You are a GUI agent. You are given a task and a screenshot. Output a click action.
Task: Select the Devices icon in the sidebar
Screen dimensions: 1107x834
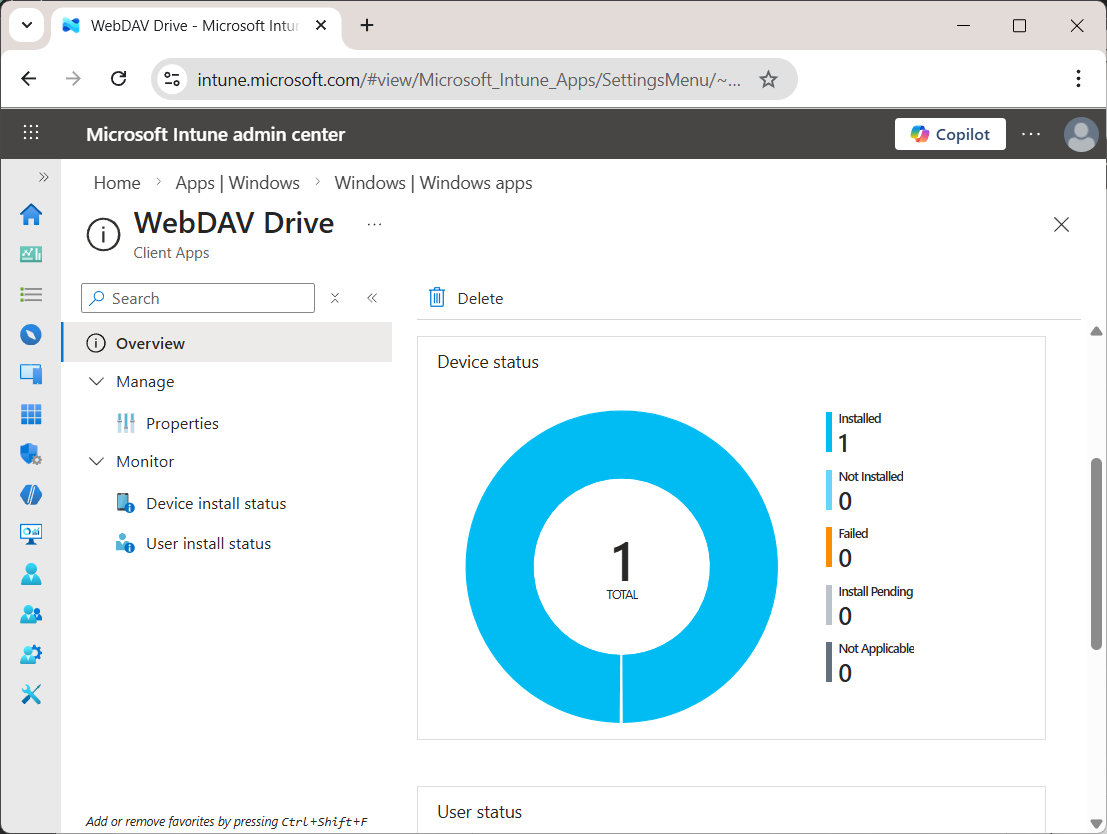[x=31, y=374]
